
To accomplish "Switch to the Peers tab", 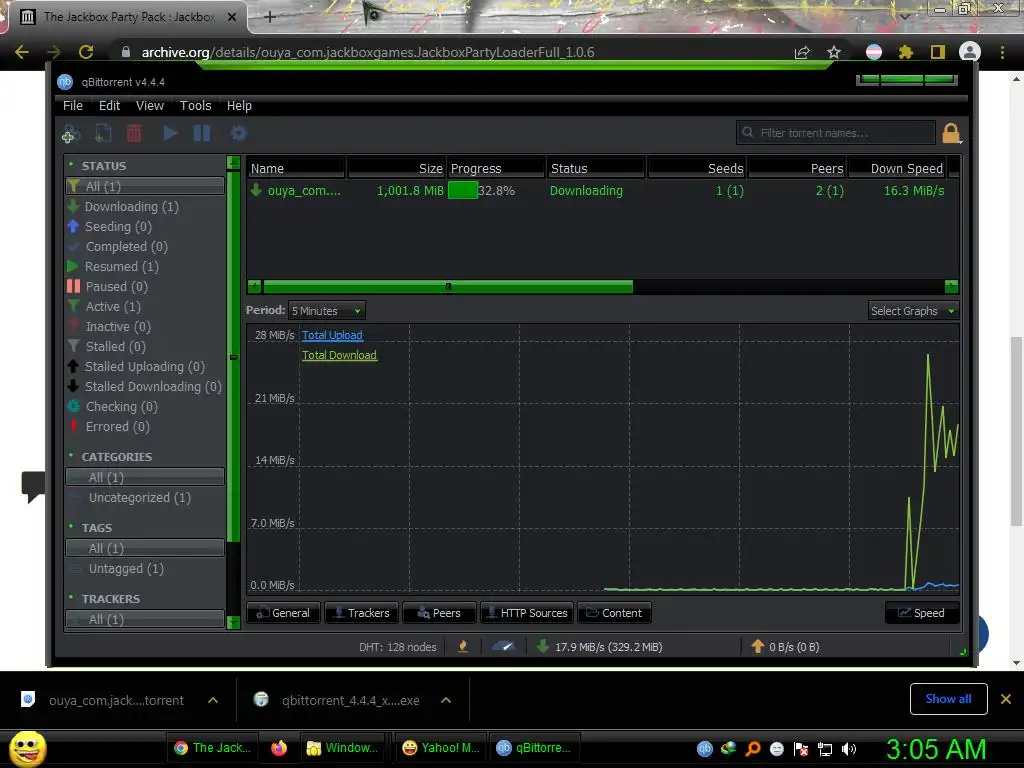I will tap(439, 613).
